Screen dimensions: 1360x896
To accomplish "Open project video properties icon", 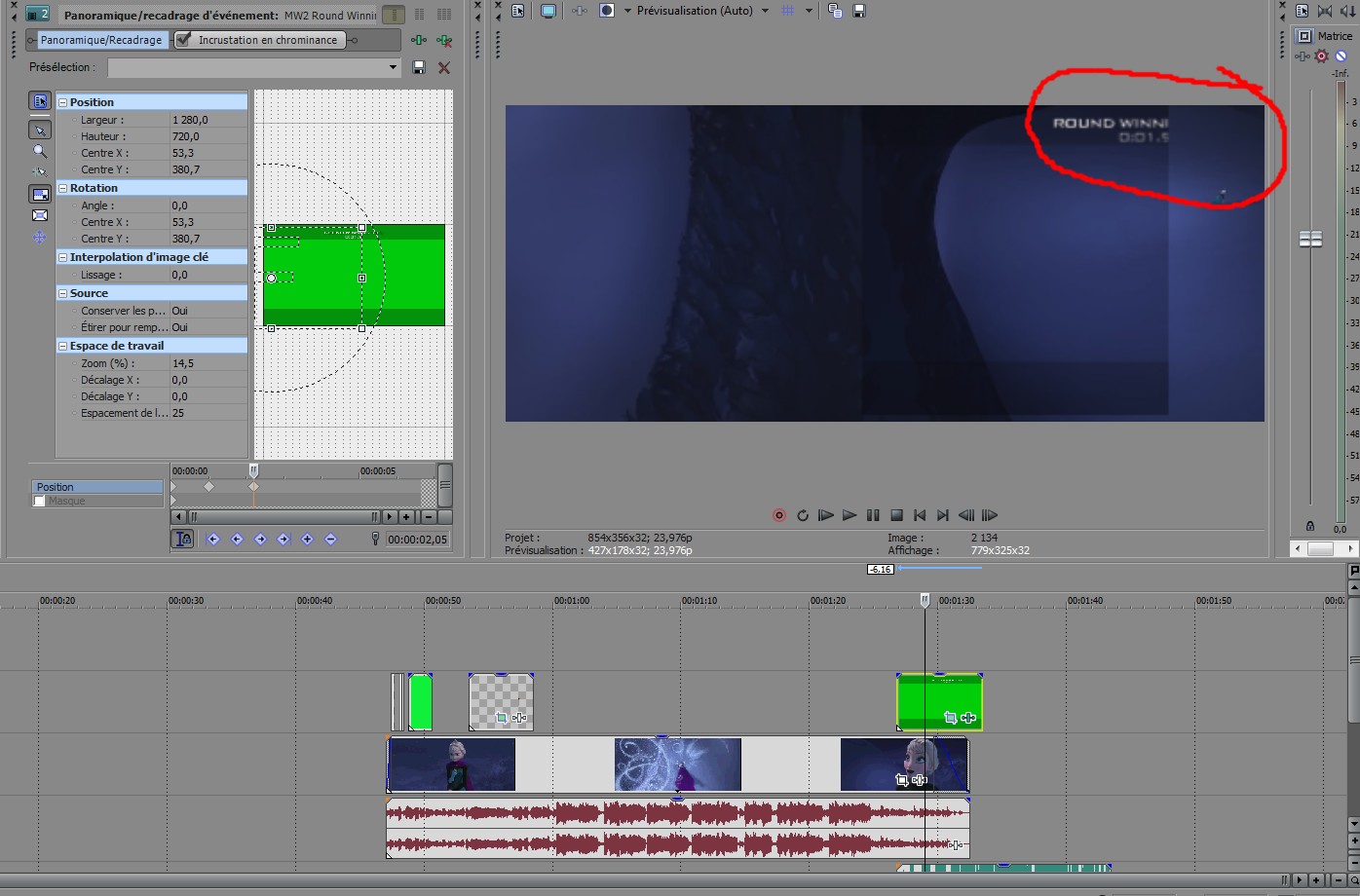I will (x=518, y=11).
